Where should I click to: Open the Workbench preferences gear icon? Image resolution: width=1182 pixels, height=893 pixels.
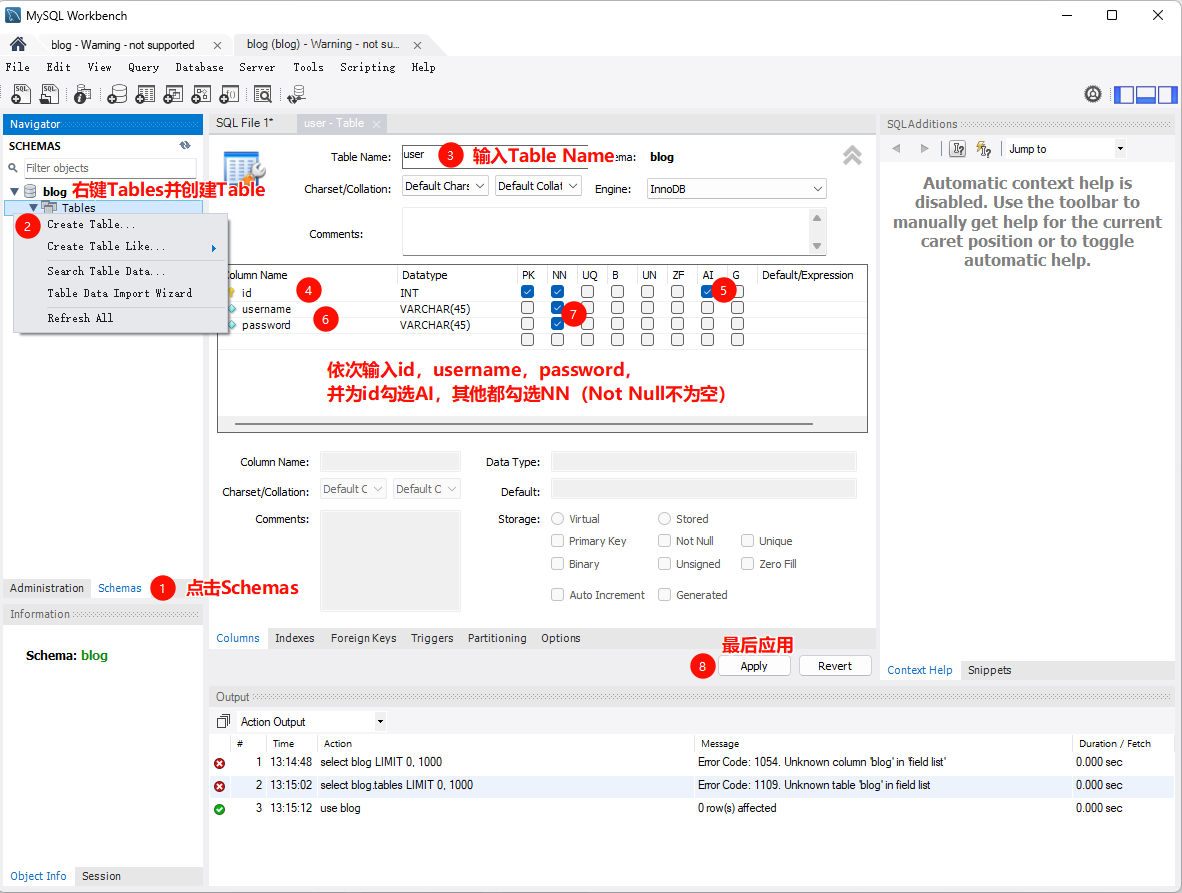1093,94
